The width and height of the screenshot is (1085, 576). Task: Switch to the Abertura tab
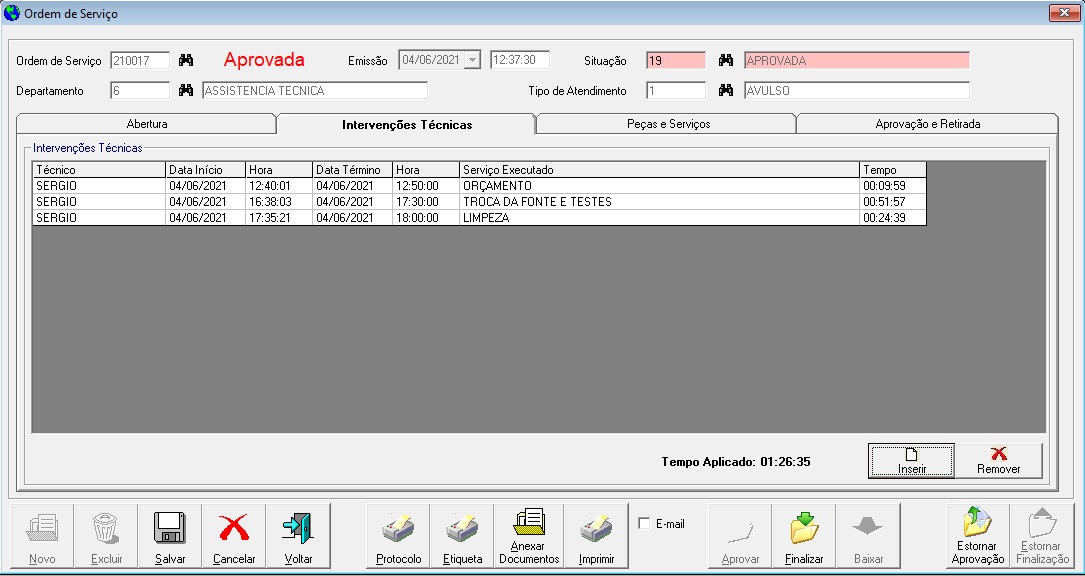point(147,124)
